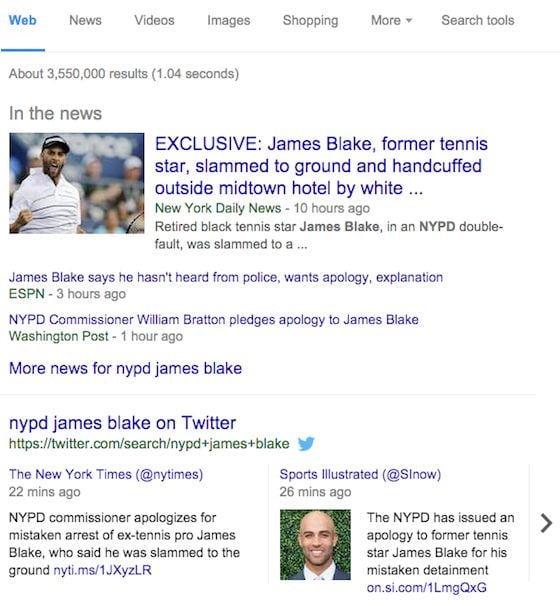
Task: Open The New York Times @nytimes profile
Action: [x=106, y=474]
